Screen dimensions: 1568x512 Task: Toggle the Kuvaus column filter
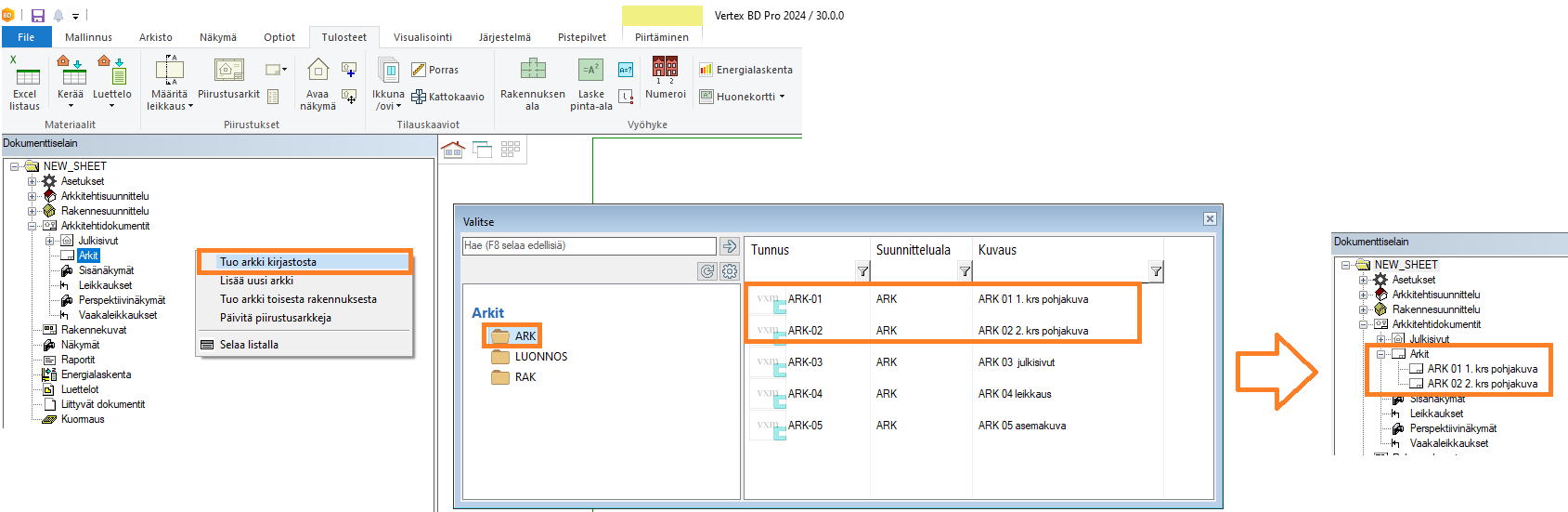1156,271
